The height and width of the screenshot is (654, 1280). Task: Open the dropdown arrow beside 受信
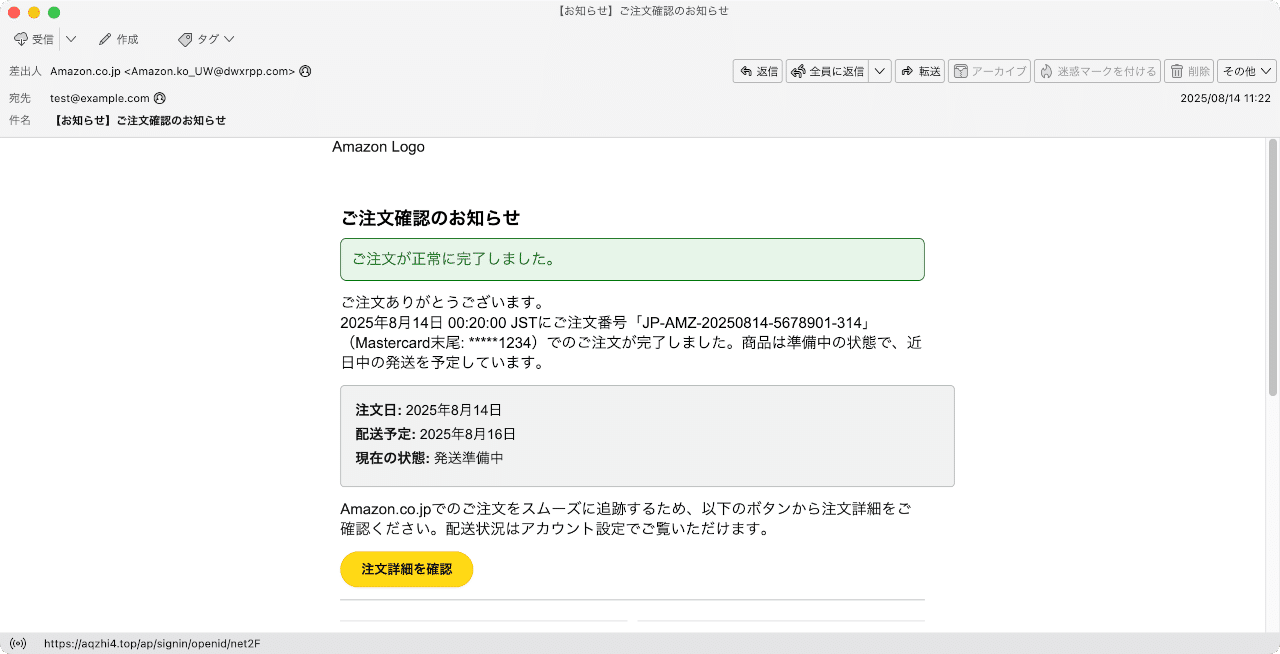point(71,39)
